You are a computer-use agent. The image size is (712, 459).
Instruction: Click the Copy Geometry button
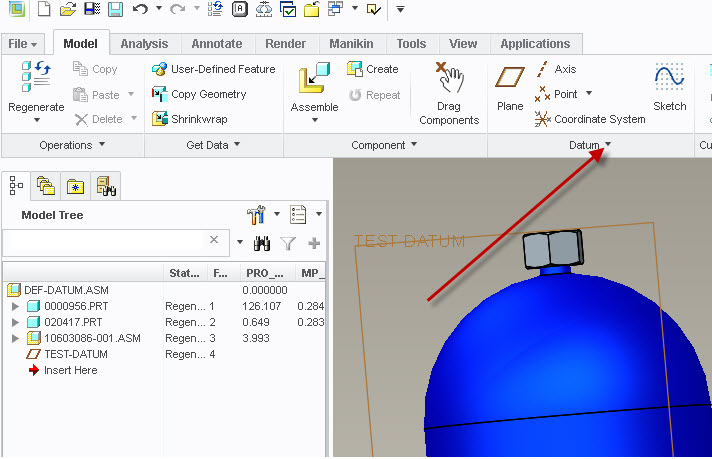coord(199,94)
